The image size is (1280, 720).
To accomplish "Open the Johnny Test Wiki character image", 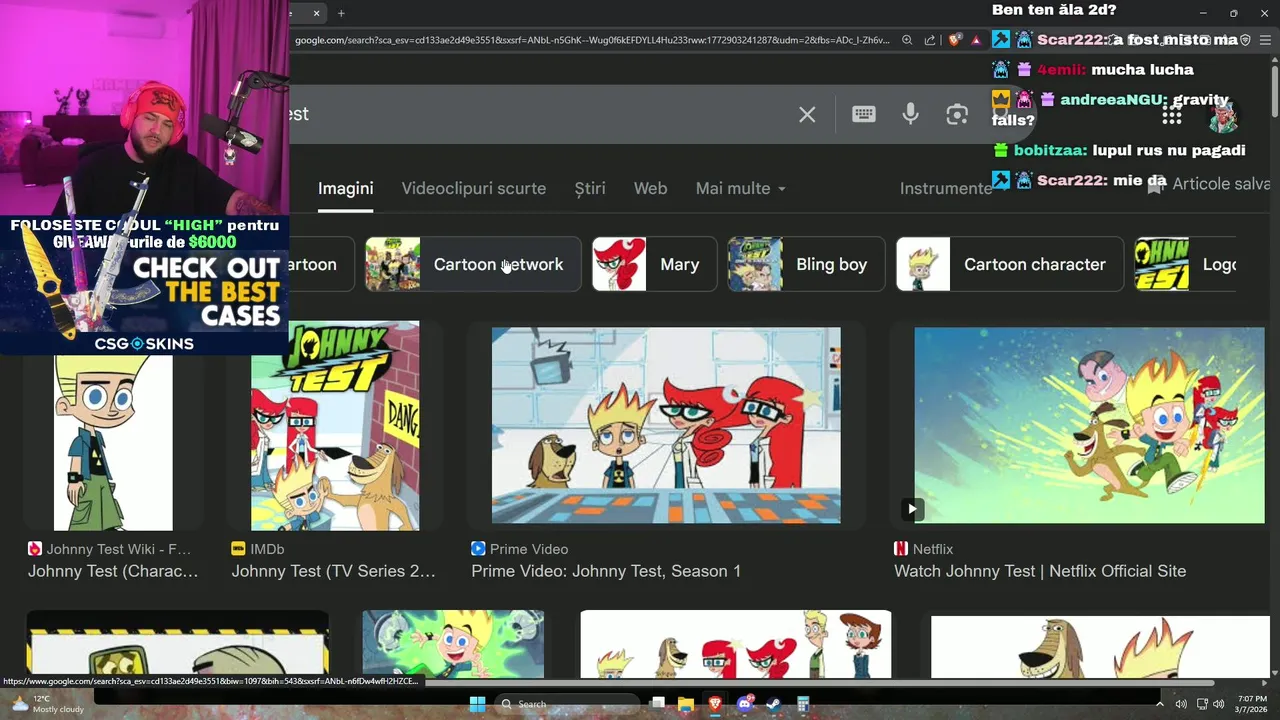I will pos(113,442).
